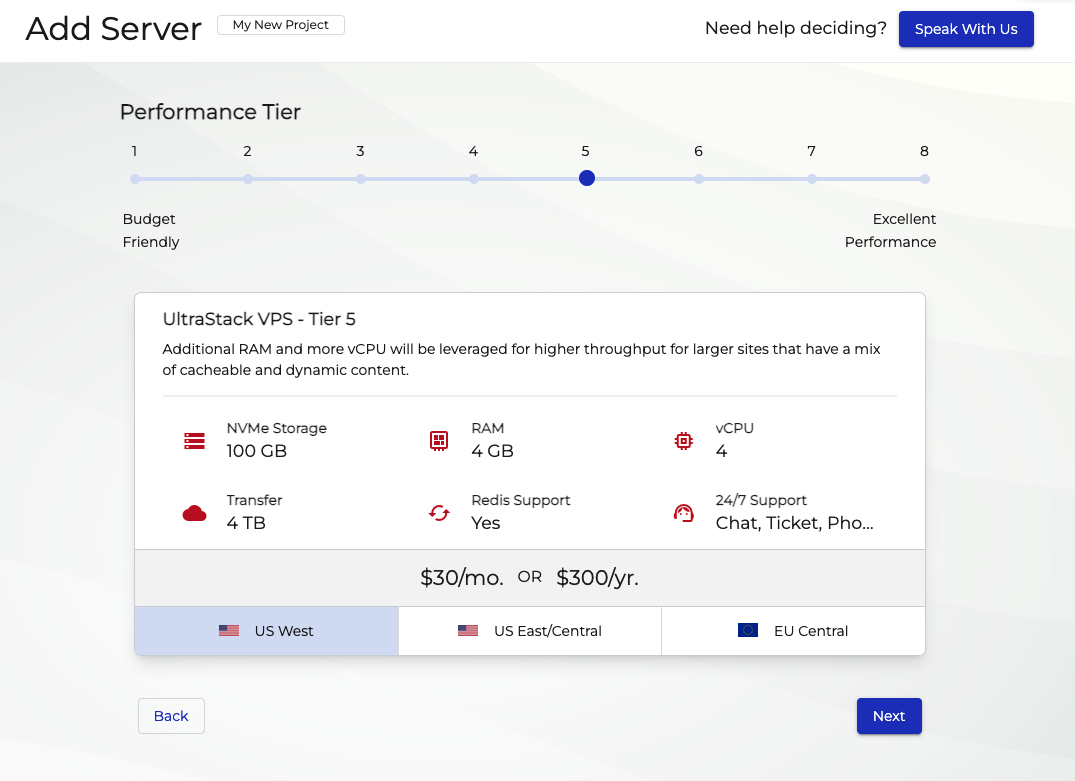
Task: Open the My New Project tag
Action: tap(281, 25)
